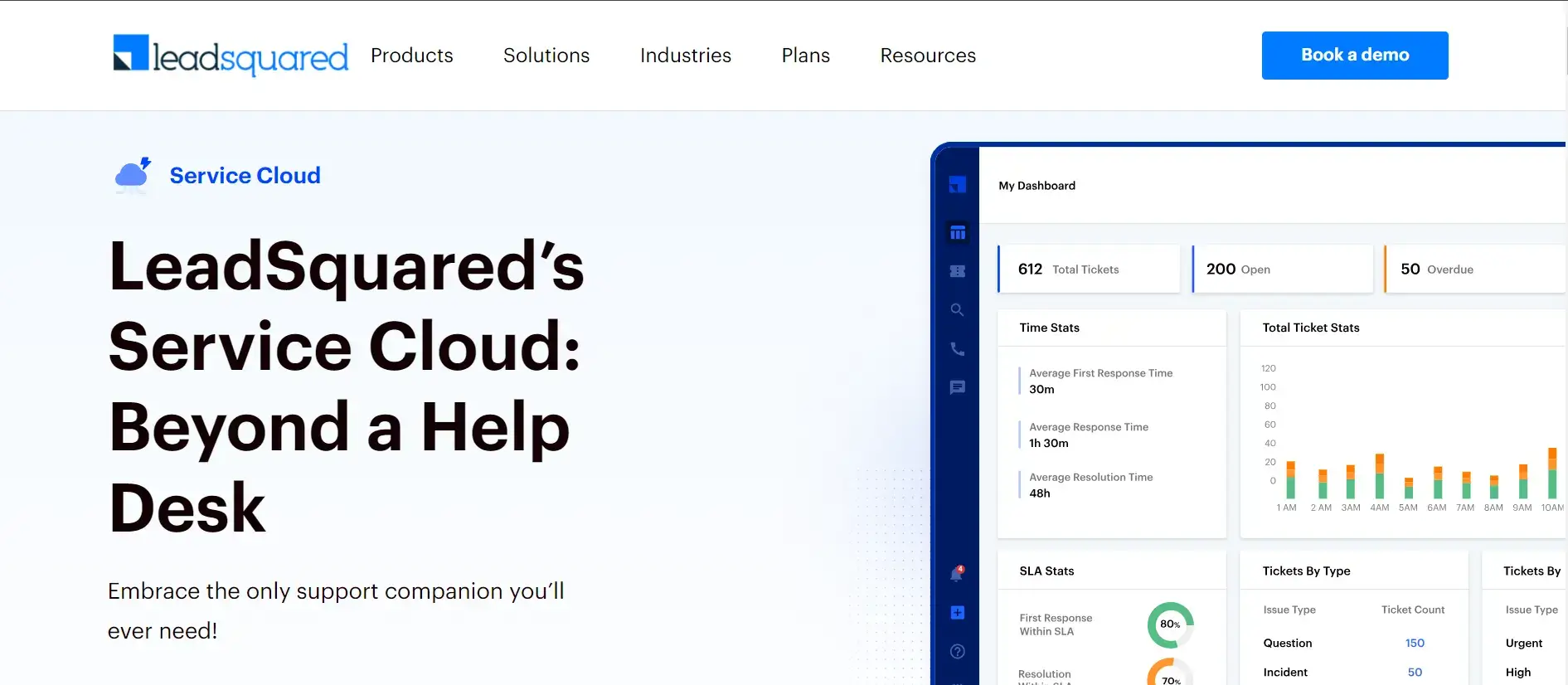Click the Urgent issue type entry
The height and width of the screenshot is (685, 1568).
[1524, 643]
